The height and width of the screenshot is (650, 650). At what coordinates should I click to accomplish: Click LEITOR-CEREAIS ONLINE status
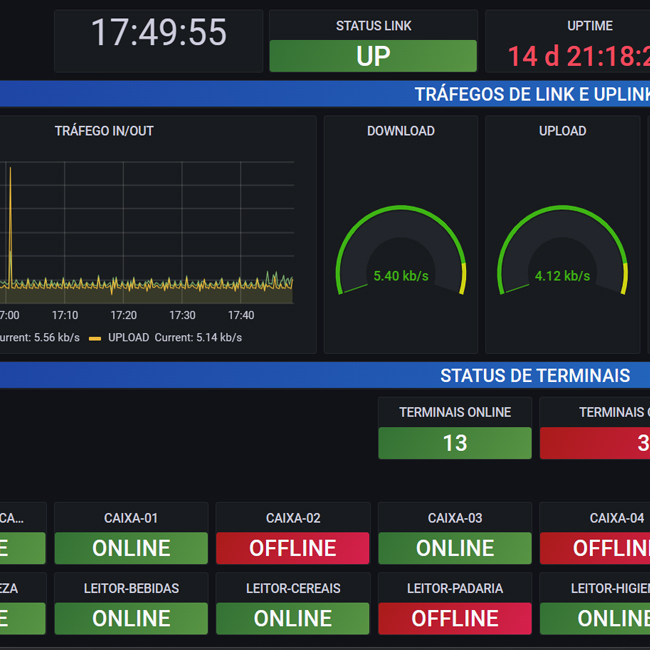click(x=293, y=618)
